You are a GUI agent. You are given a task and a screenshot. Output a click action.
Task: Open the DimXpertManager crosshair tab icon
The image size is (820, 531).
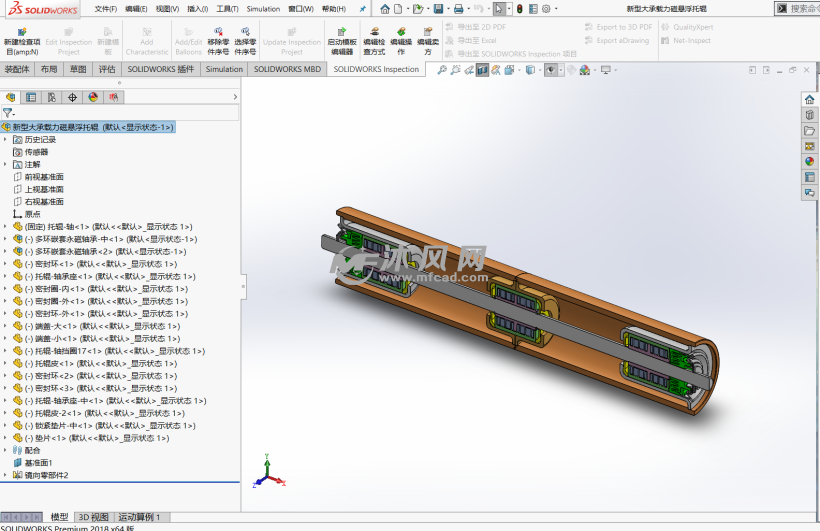(x=72, y=97)
